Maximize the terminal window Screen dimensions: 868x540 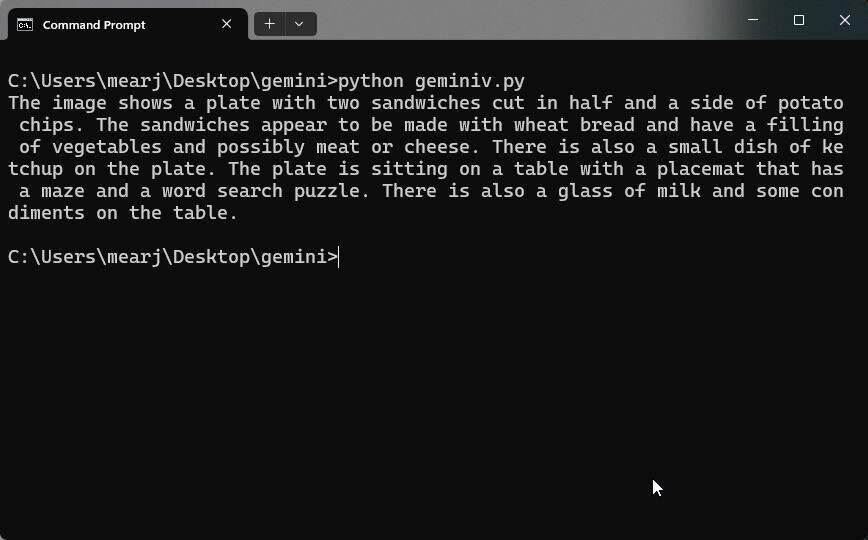799,20
